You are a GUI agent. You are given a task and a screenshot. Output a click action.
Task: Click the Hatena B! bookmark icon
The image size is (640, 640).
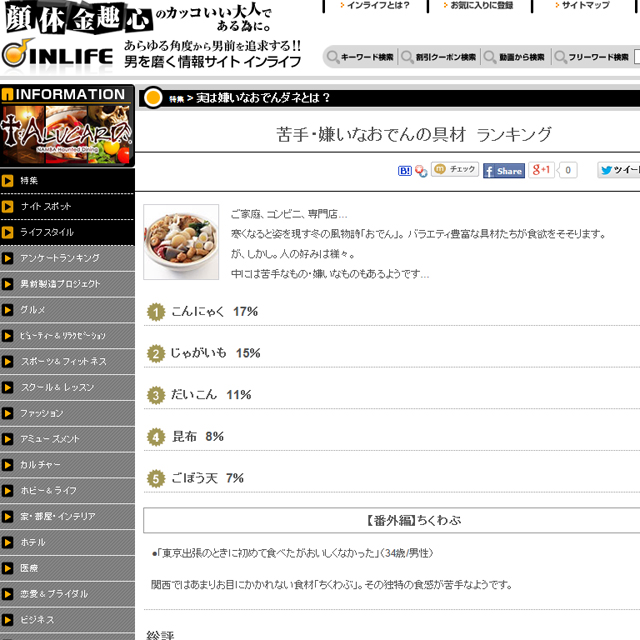tap(404, 171)
